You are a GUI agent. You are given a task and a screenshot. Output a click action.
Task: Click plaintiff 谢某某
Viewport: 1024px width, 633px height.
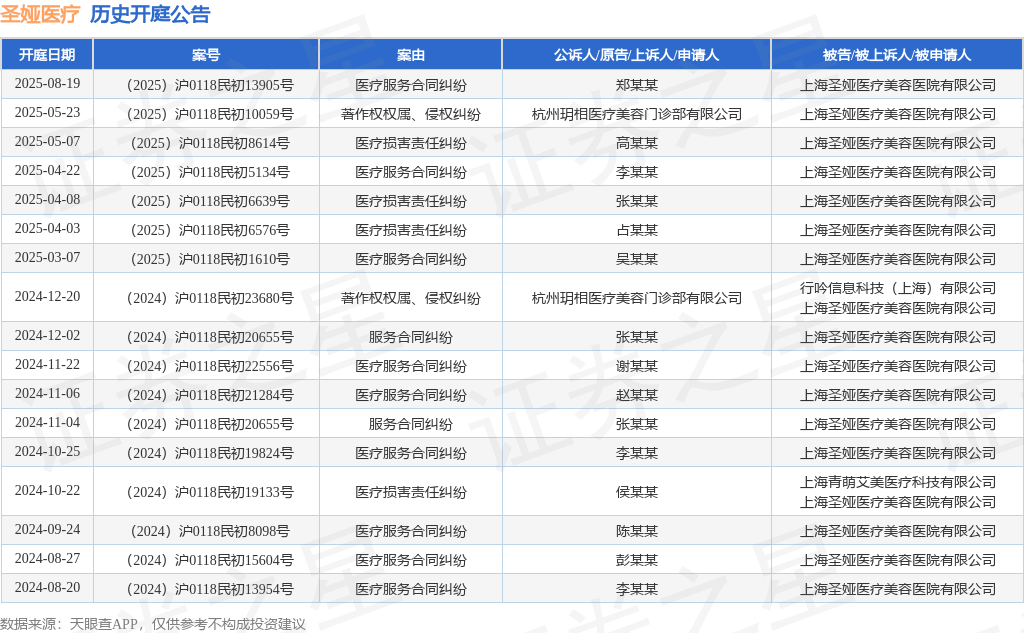coord(637,366)
